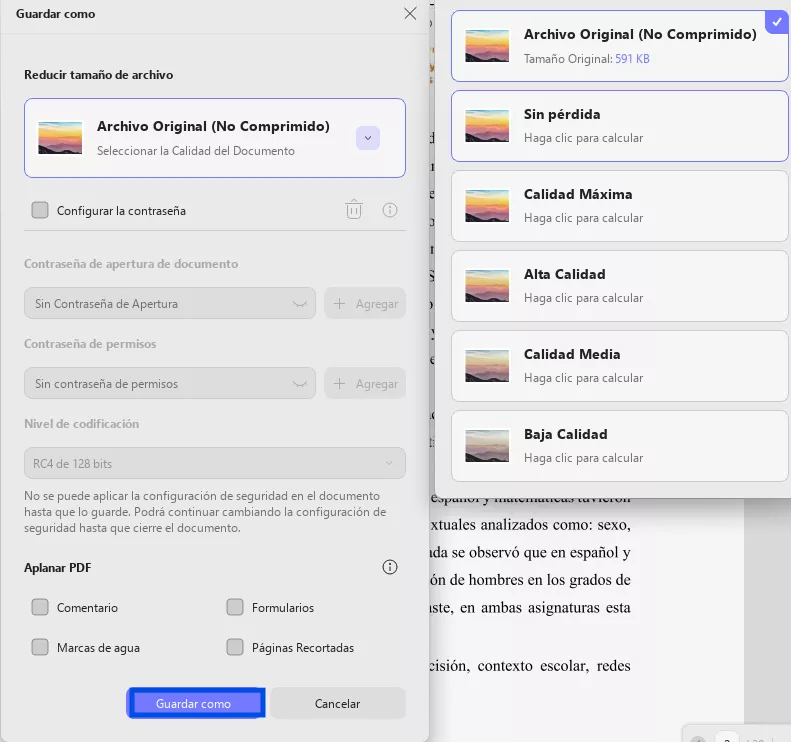Click the Aplanar PDF info icon

click(x=390, y=567)
